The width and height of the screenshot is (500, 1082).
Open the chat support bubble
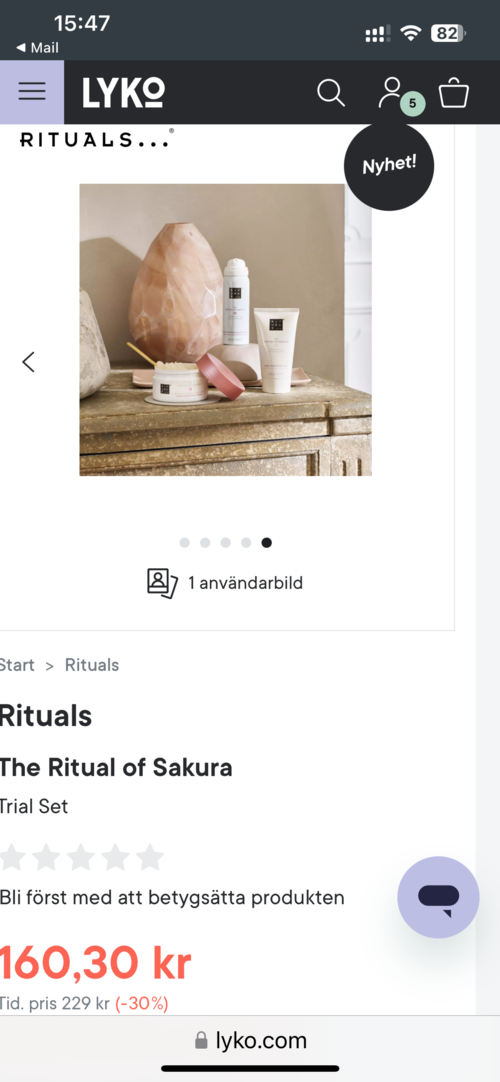[438, 897]
